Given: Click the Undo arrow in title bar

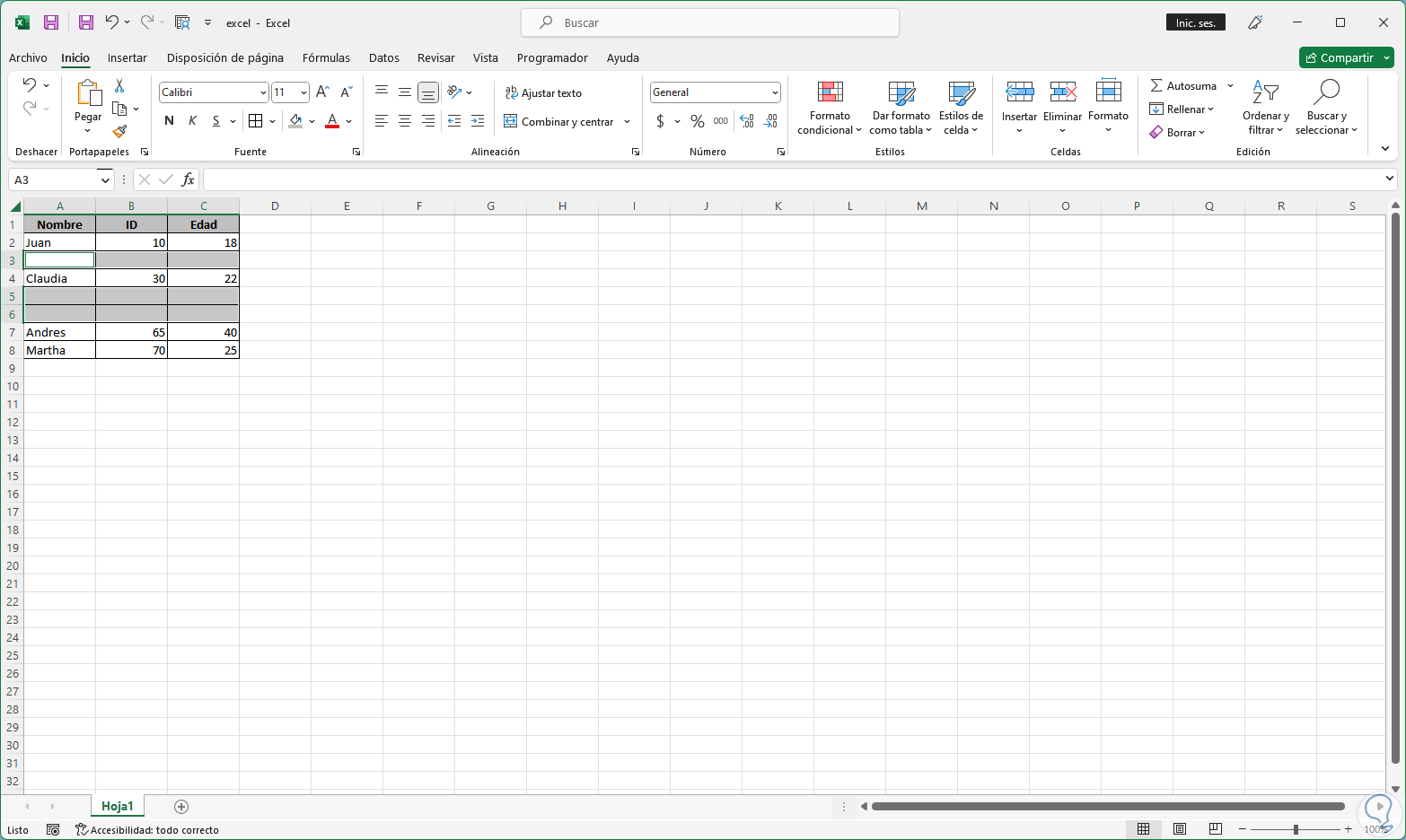Looking at the screenshot, I should 111,22.
